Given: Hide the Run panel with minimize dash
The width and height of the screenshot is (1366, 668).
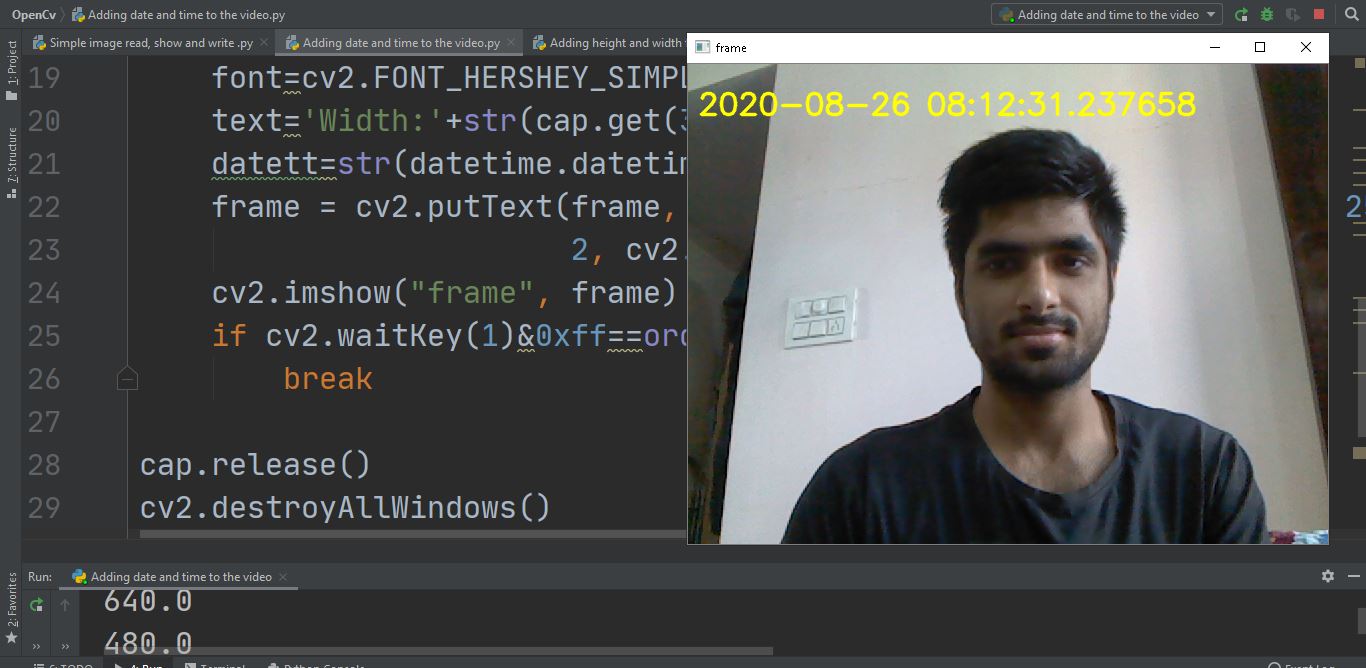Looking at the screenshot, I should [1352, 576].
